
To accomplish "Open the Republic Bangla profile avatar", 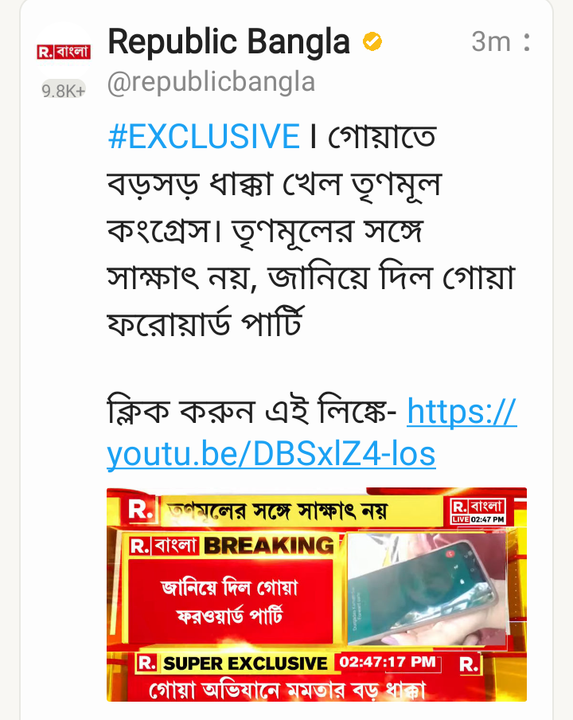I will [x=63, y=51].
